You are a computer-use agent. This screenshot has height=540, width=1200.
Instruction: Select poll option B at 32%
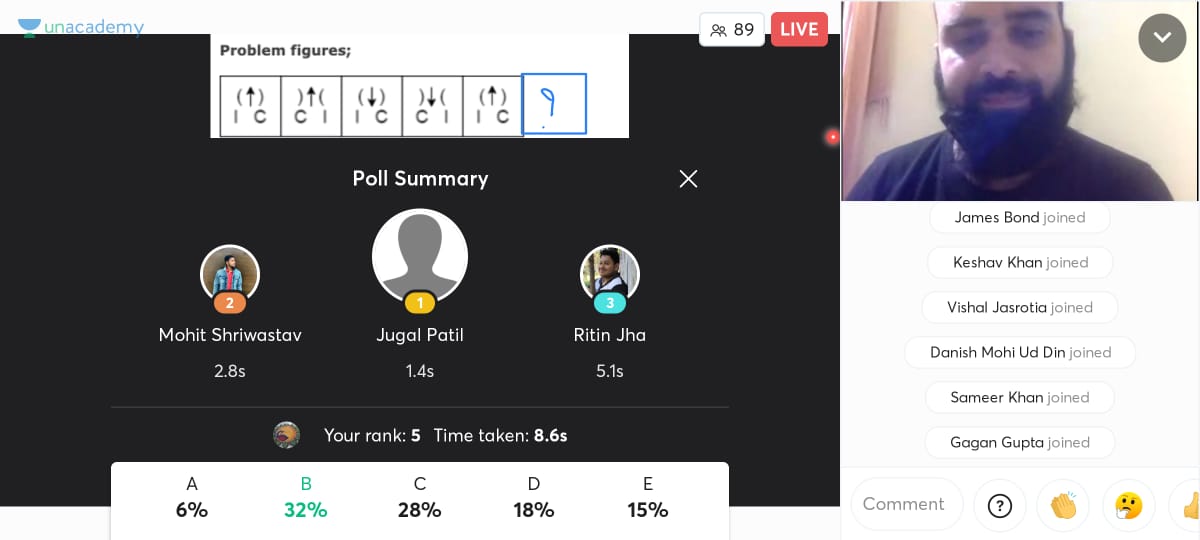306,497
